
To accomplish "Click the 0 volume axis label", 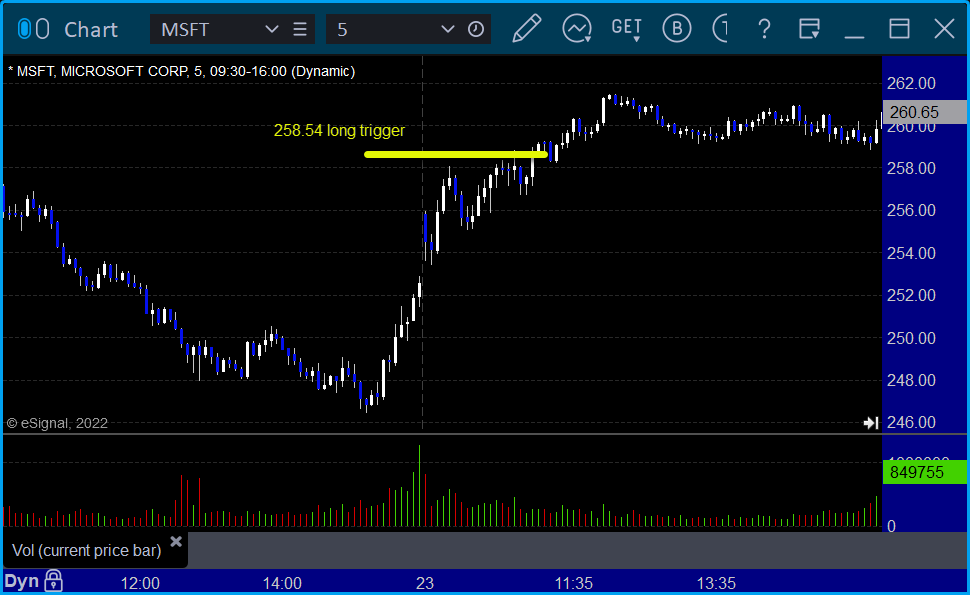I will (891, 526).
